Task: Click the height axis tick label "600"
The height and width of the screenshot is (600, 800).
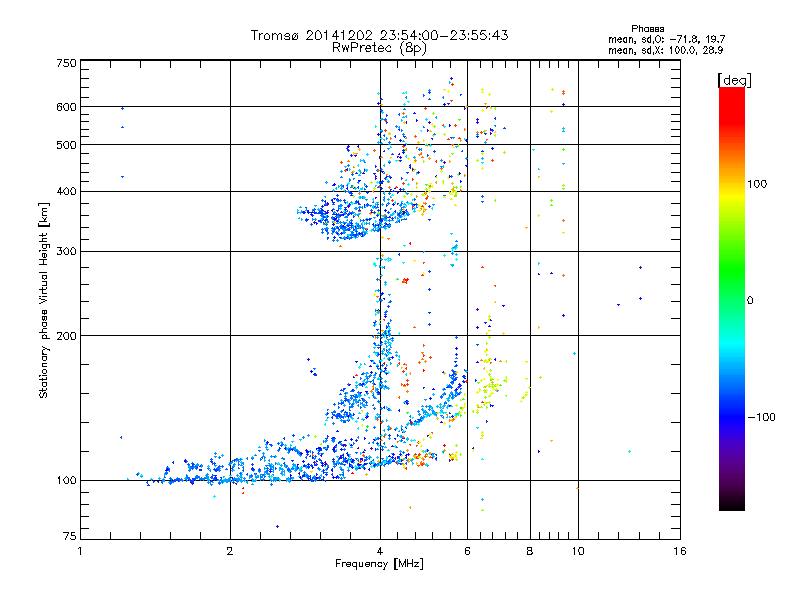Action: pyautogui.click(x=67, y=107)
